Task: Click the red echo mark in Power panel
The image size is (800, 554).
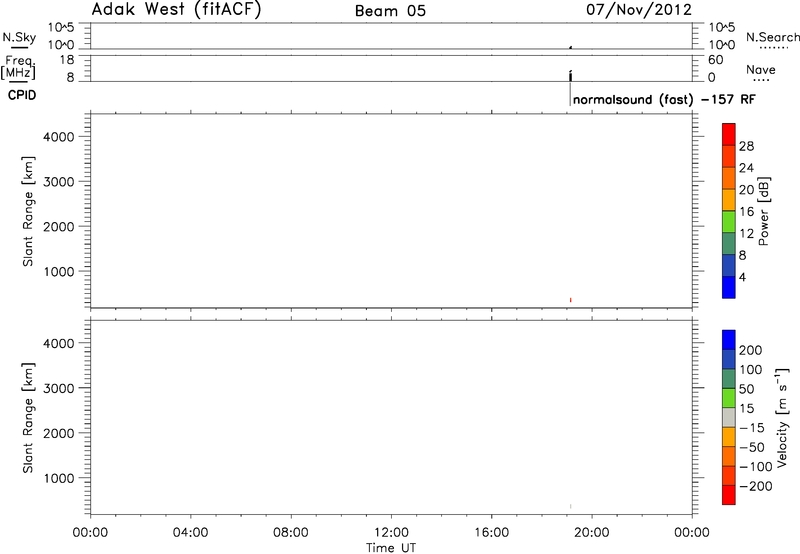Action: click(x=570, y=300)
